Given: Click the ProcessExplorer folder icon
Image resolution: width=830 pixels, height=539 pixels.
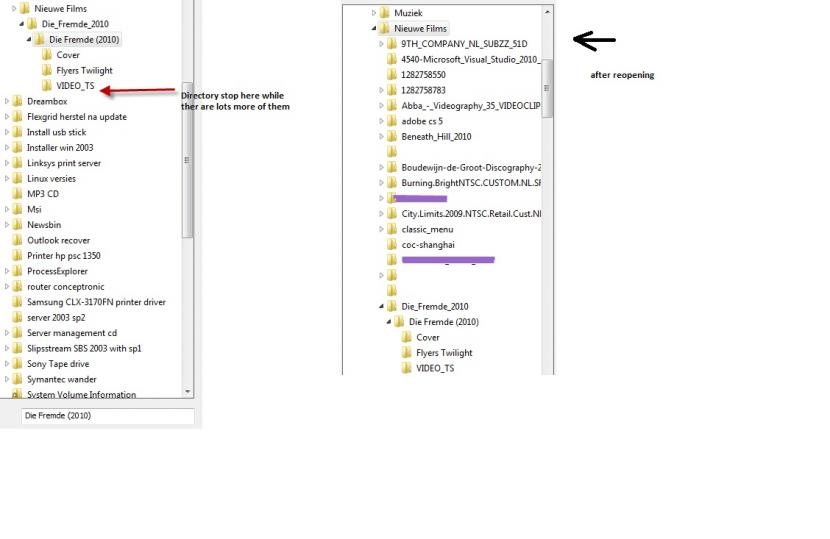Looking at the screenshot, I should [x=17, y=271].
